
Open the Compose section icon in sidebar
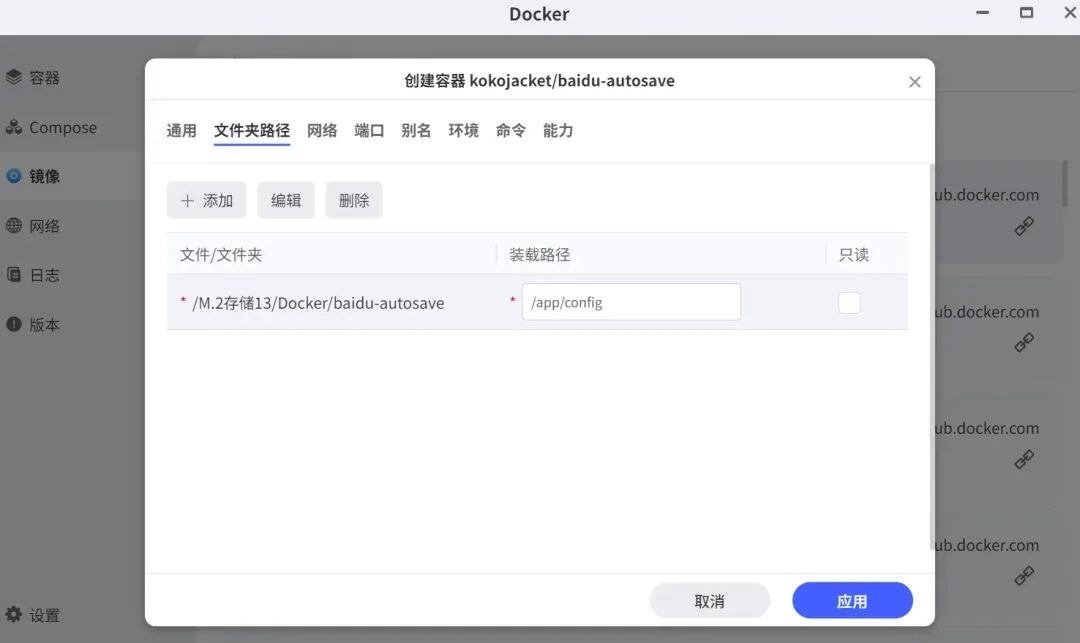click(14, 127)
